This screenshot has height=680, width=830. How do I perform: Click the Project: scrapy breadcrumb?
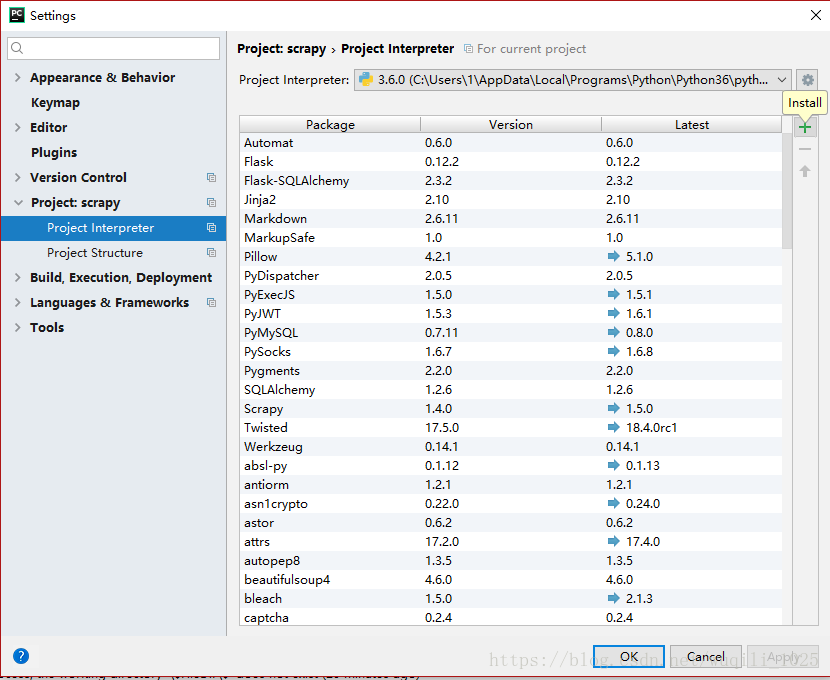click(x=281, y=49)
